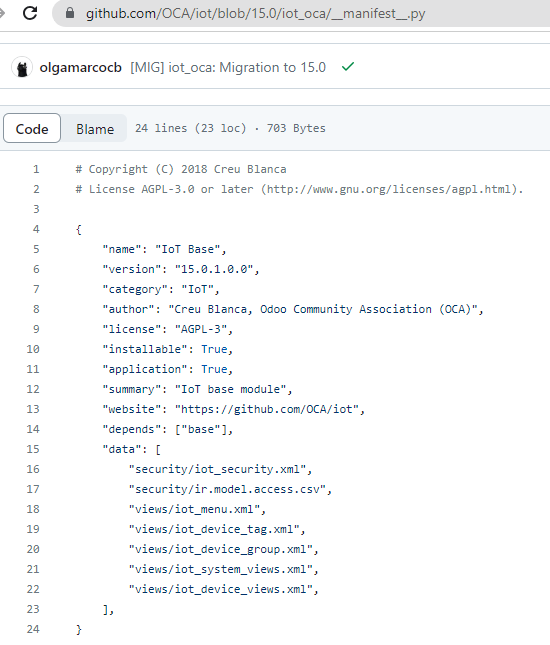Click line number 24 at file end
Image resolution: width=550 pixels, height=645 pixels.
[x=33, y=629]
